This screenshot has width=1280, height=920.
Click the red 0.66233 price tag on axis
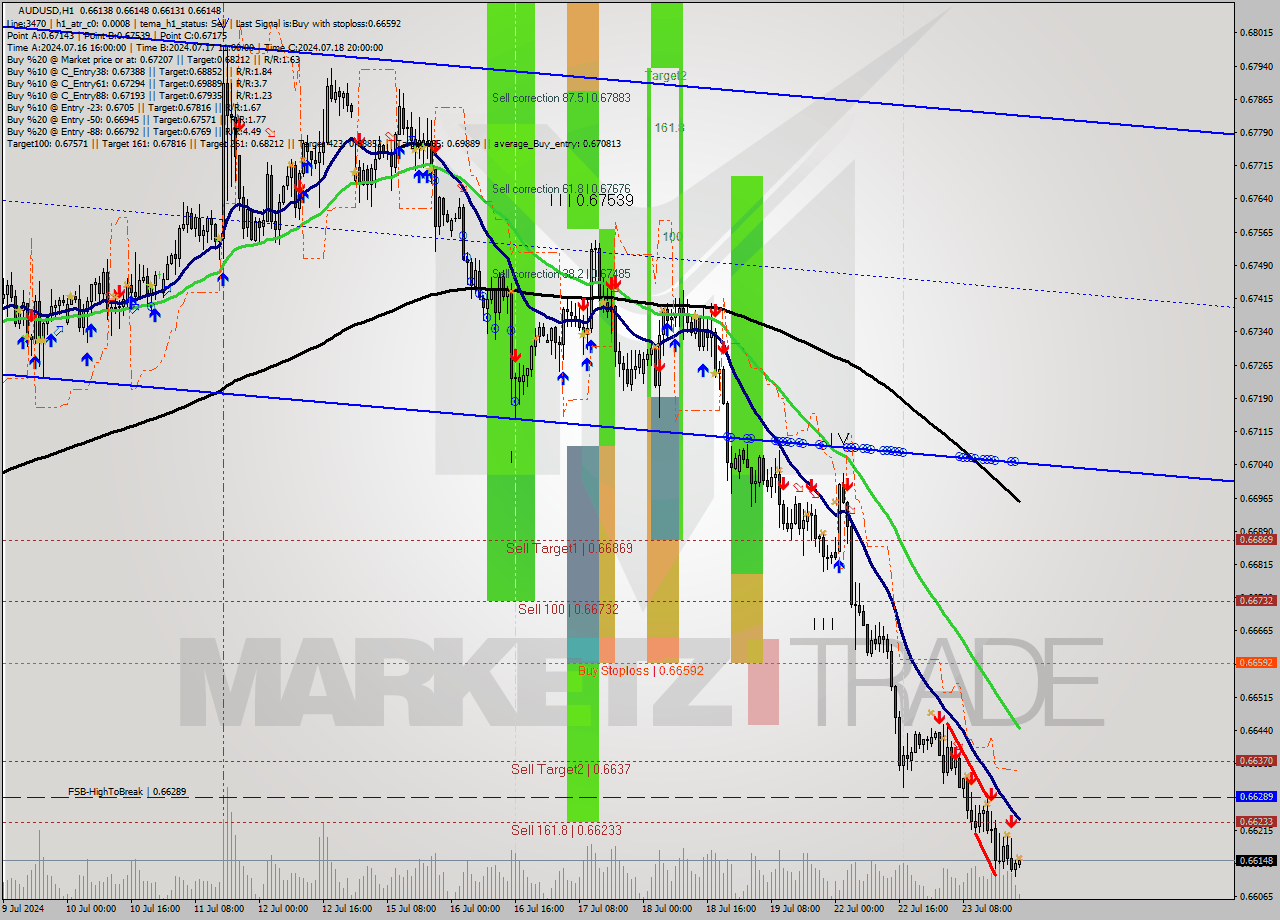coord(1256,822)
